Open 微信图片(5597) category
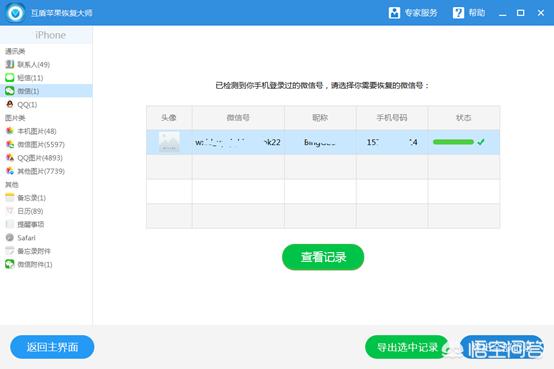554x369 pixels. click(x=41, y=145)
